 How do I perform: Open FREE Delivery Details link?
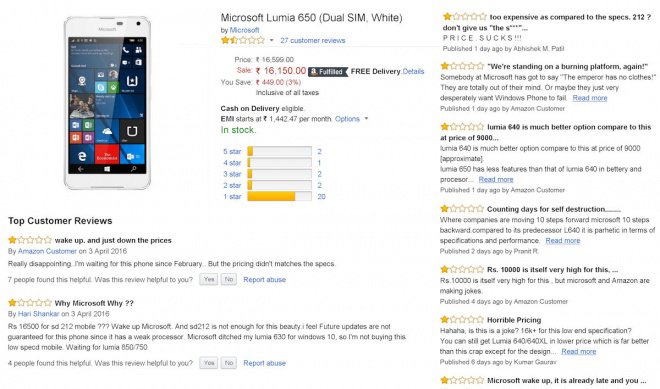(413, 72)
